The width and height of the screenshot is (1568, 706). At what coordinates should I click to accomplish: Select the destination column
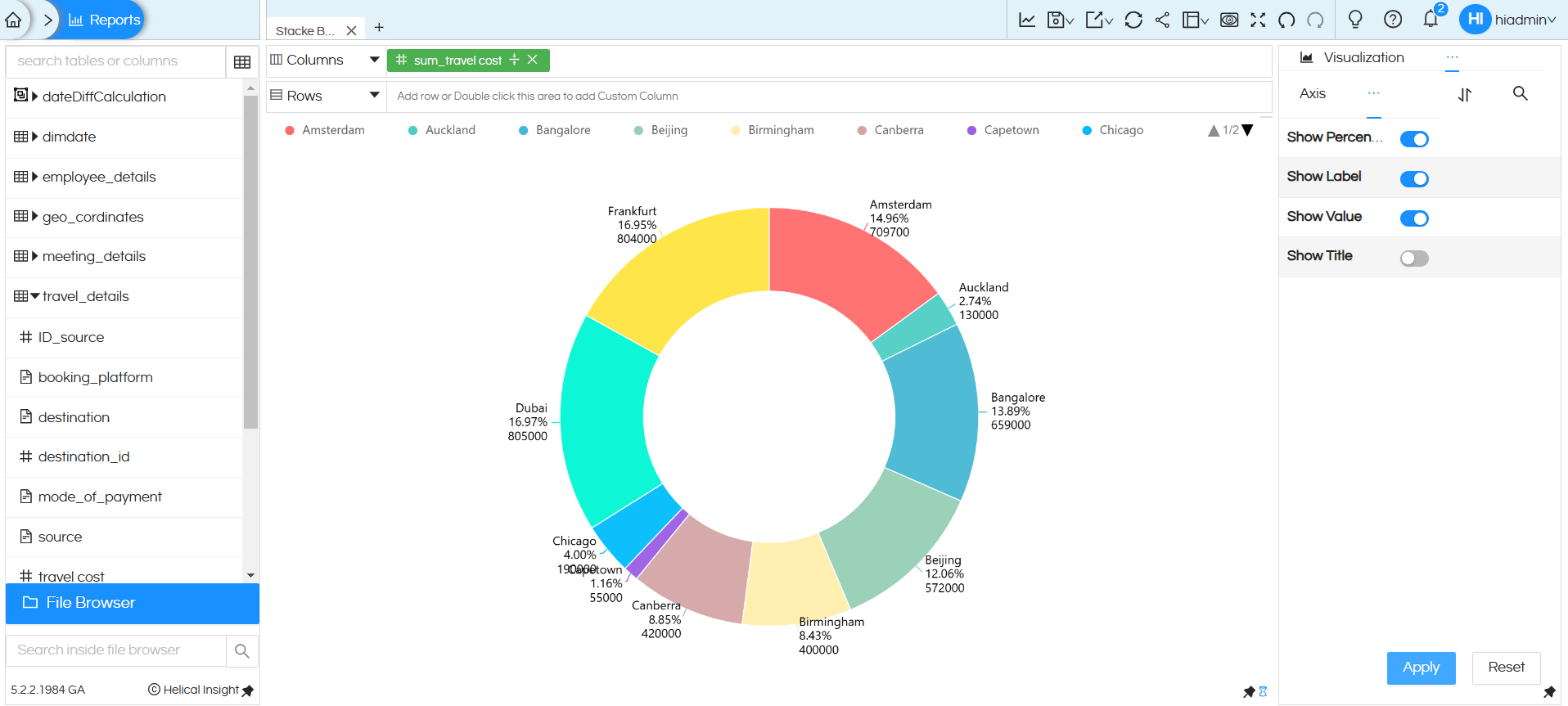point(74,417)
